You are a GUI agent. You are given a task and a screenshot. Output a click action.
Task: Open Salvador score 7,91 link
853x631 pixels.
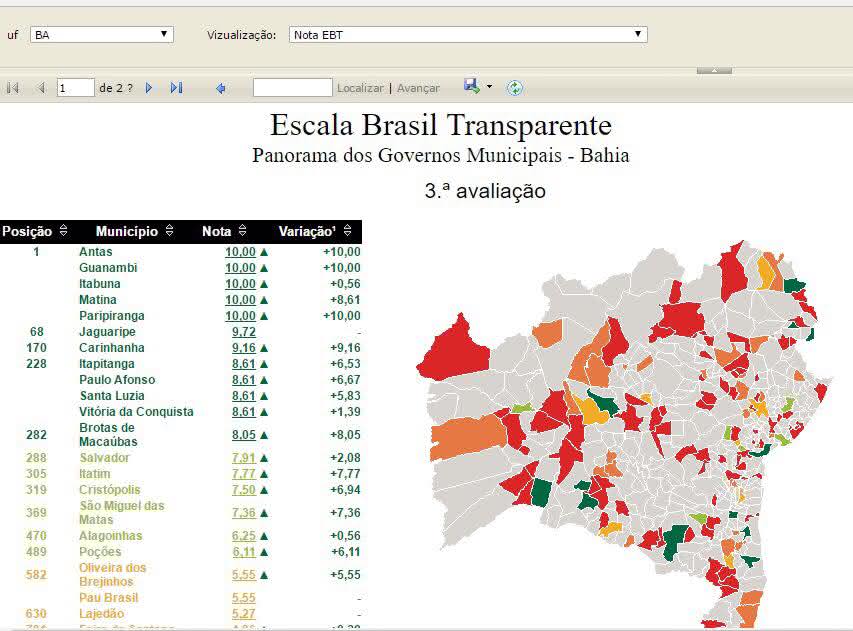point(244,458)
